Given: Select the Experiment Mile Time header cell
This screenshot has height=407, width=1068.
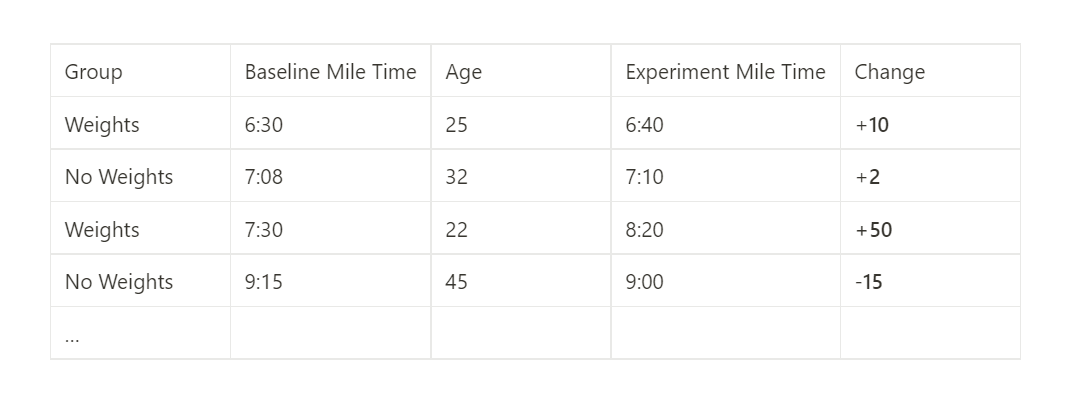Looking at the screenshot, I should click(725, 72).
